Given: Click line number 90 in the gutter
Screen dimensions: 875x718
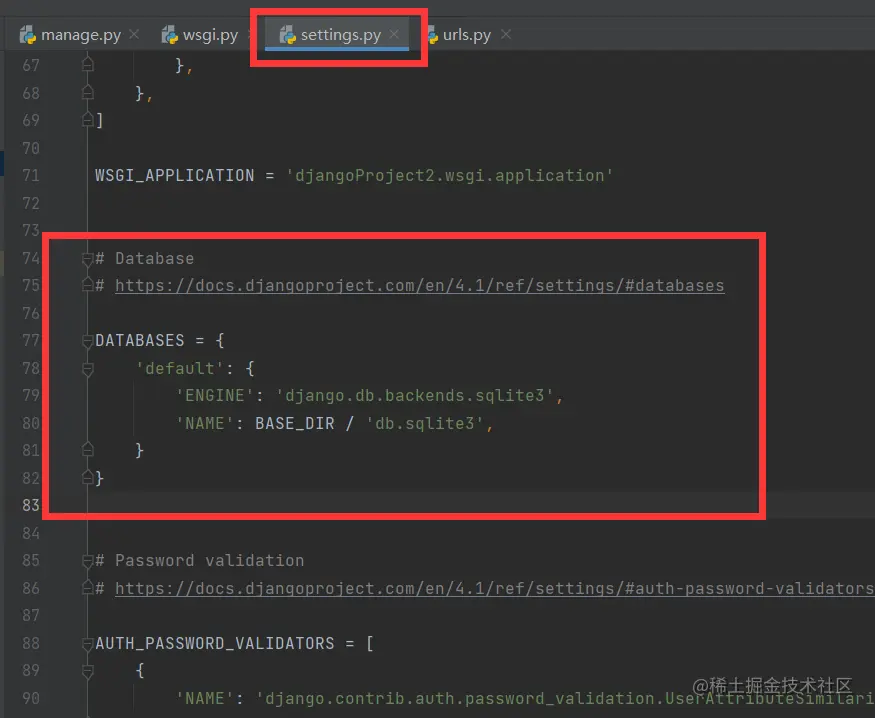Looking at the screenshot, I should tap(31, 698).
